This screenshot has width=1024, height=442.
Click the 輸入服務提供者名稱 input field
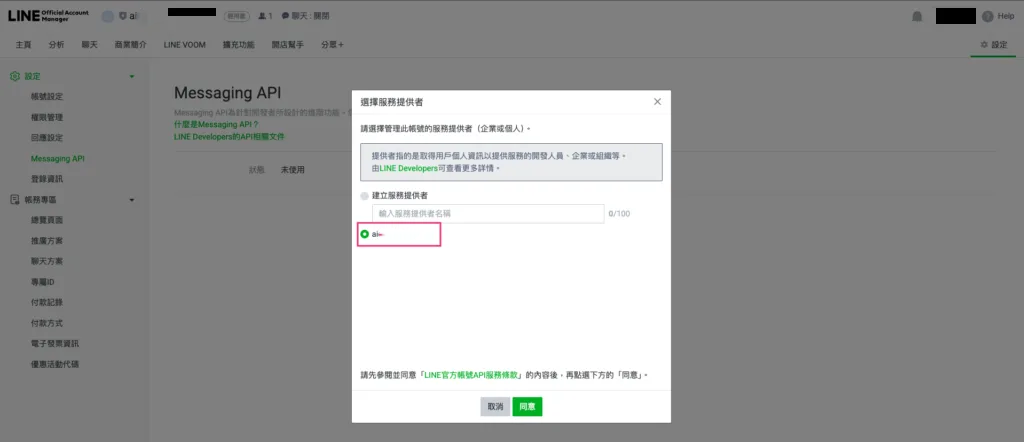tap(488, 213)
